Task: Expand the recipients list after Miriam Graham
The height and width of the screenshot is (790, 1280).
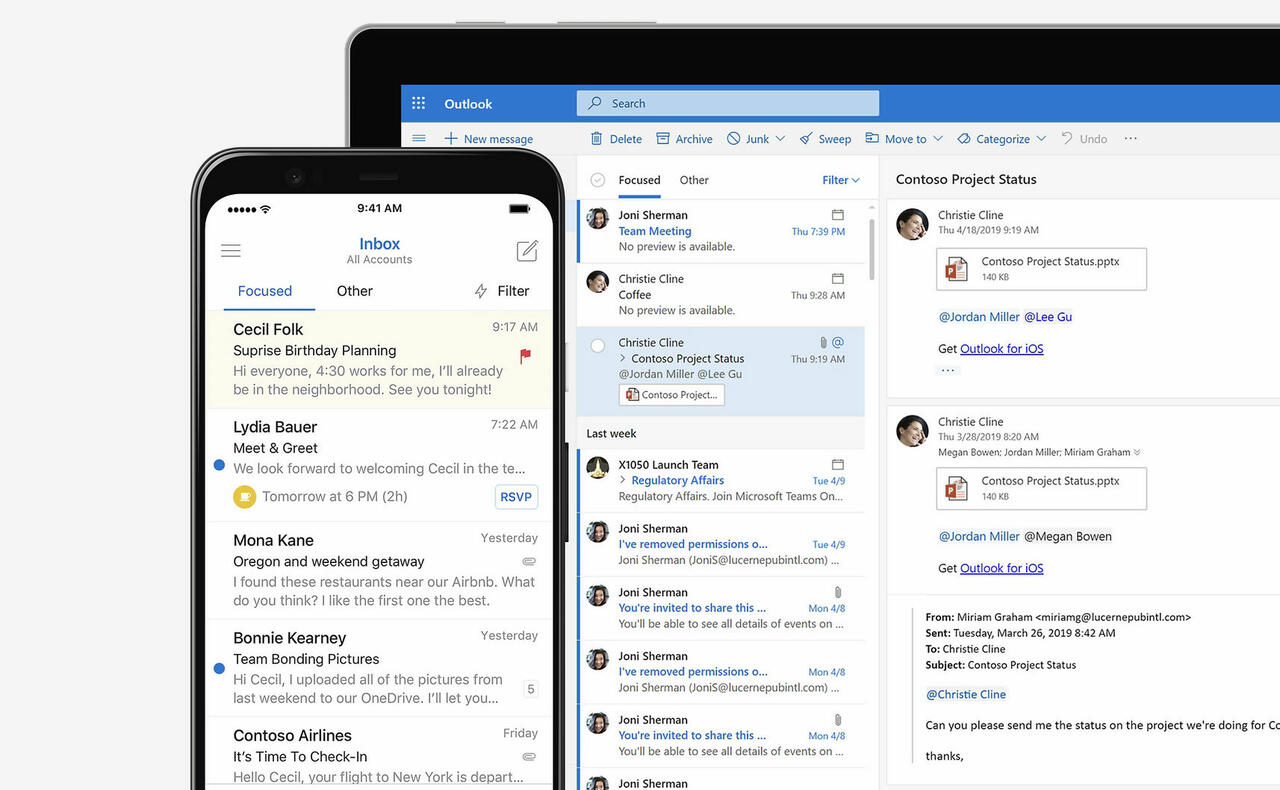Action: 1137,452
